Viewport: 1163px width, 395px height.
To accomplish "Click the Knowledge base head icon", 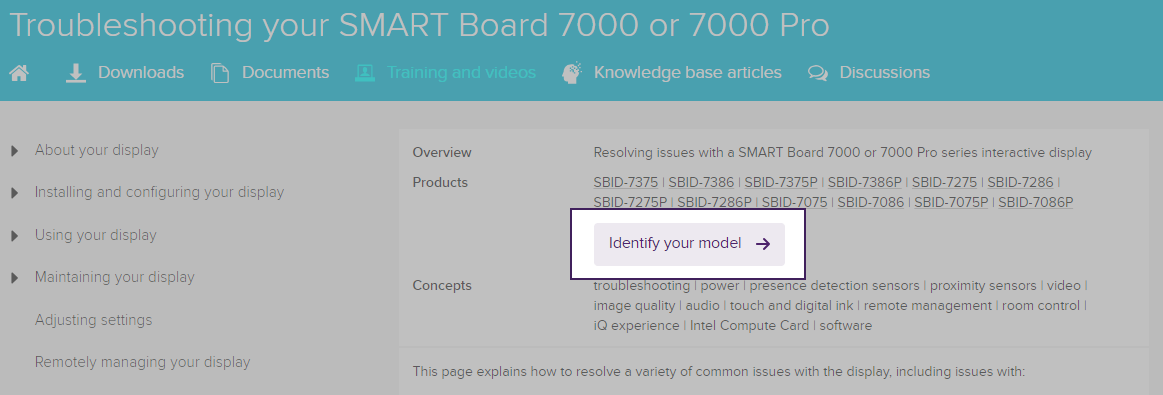I will coord(572,73).
